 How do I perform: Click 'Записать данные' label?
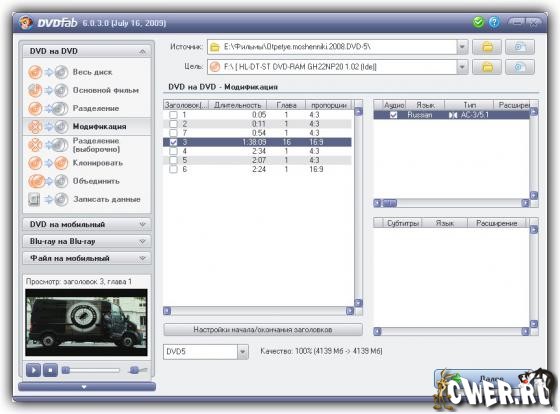click(106, 199)
